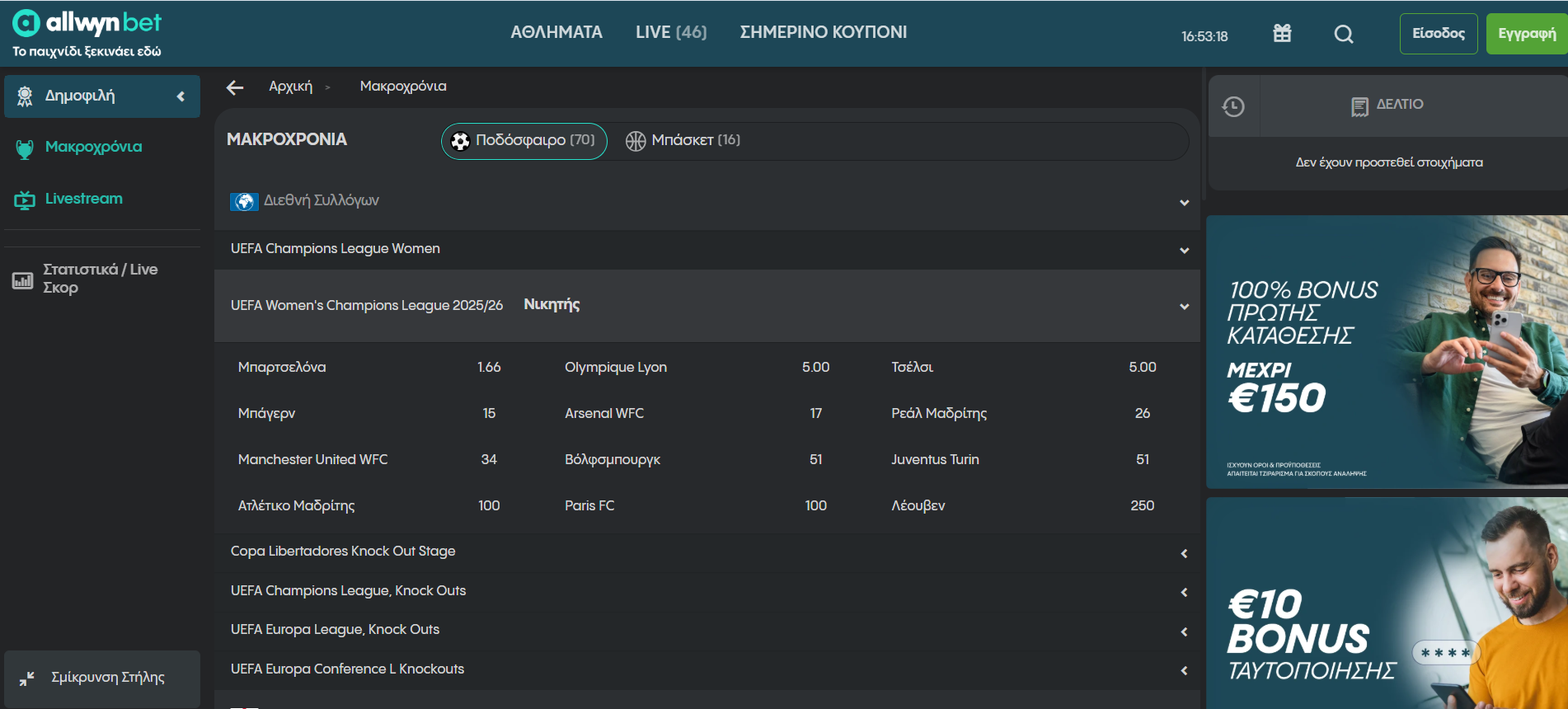Go to Αρχική breadcrumb
The width and height of the screenshot is (1568, 709).
tap(290, 87)
